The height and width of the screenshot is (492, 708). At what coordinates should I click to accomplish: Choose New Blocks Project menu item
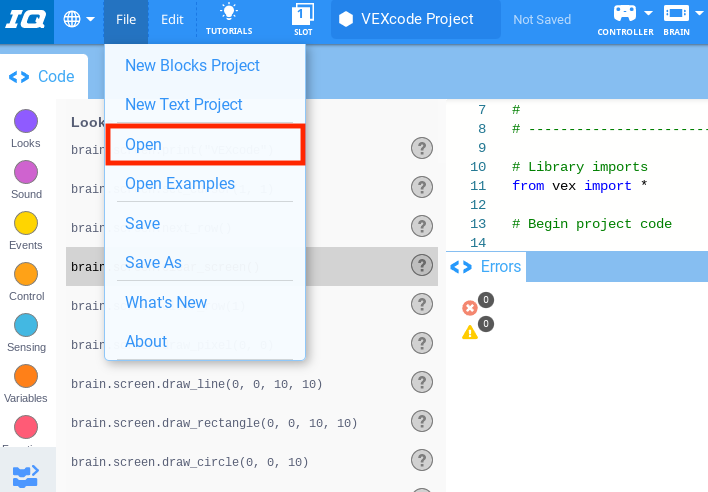click(x=192, y=66)
